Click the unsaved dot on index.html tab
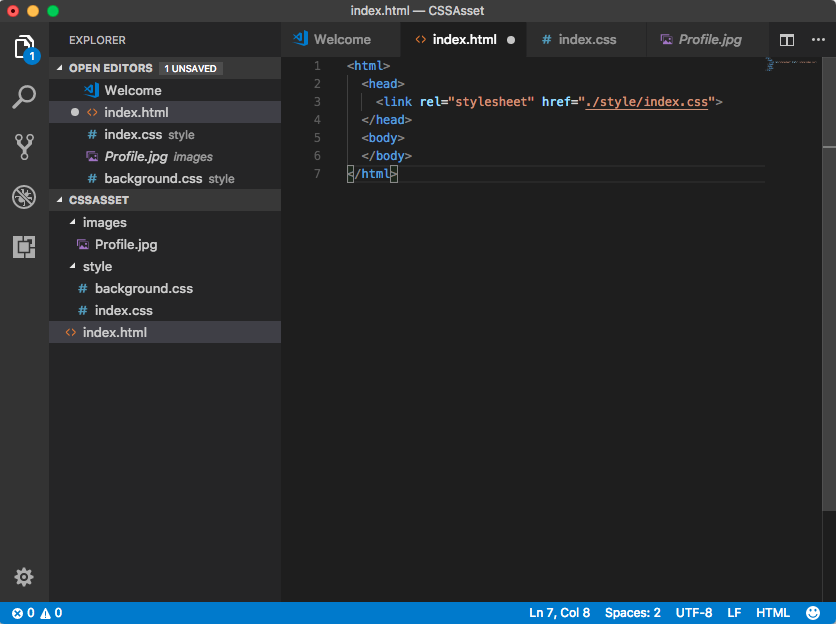Viewport: 836px width, 624px height. coord(511,40)
